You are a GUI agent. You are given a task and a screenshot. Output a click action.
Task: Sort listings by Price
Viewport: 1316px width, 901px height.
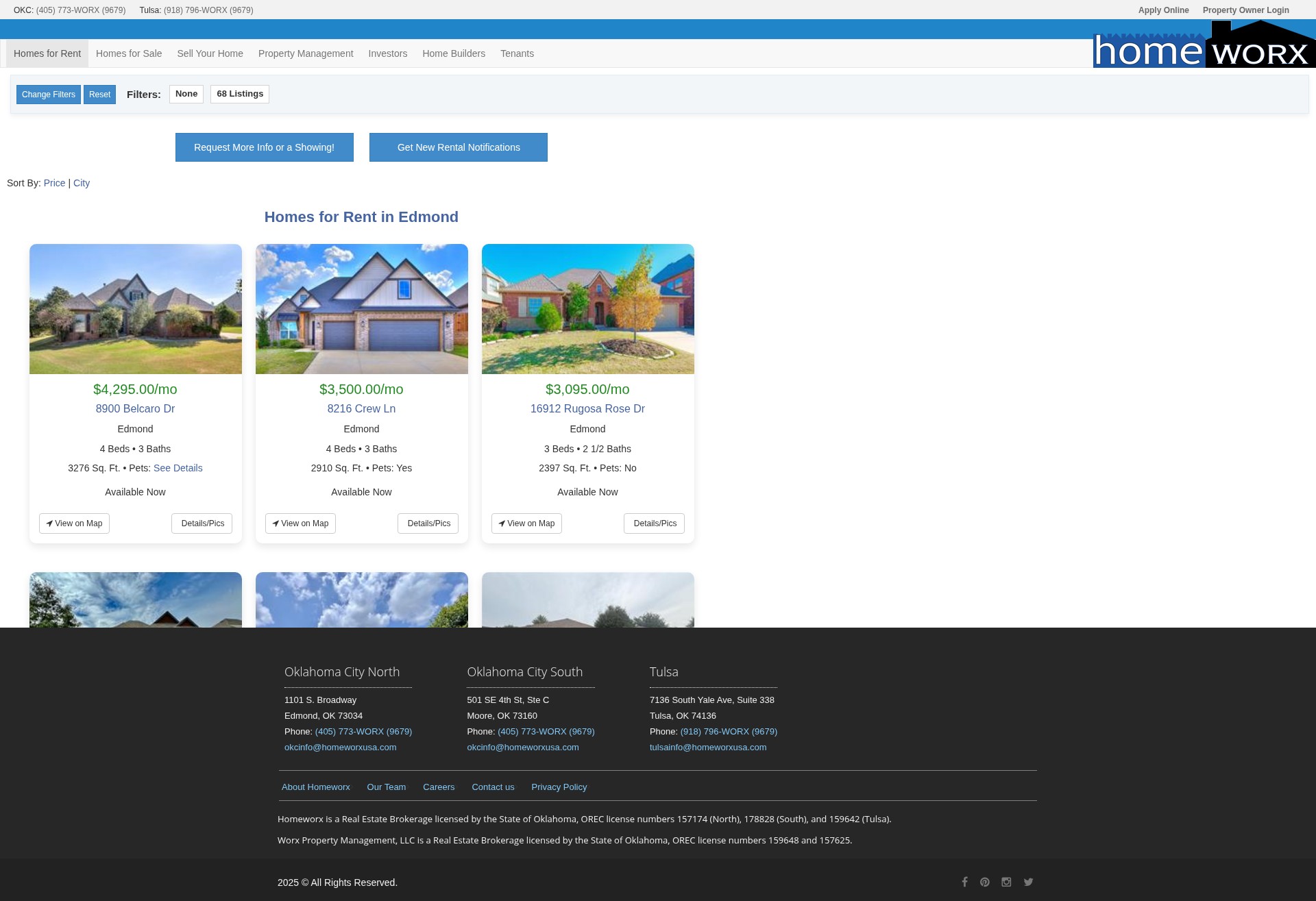[54, 183]
